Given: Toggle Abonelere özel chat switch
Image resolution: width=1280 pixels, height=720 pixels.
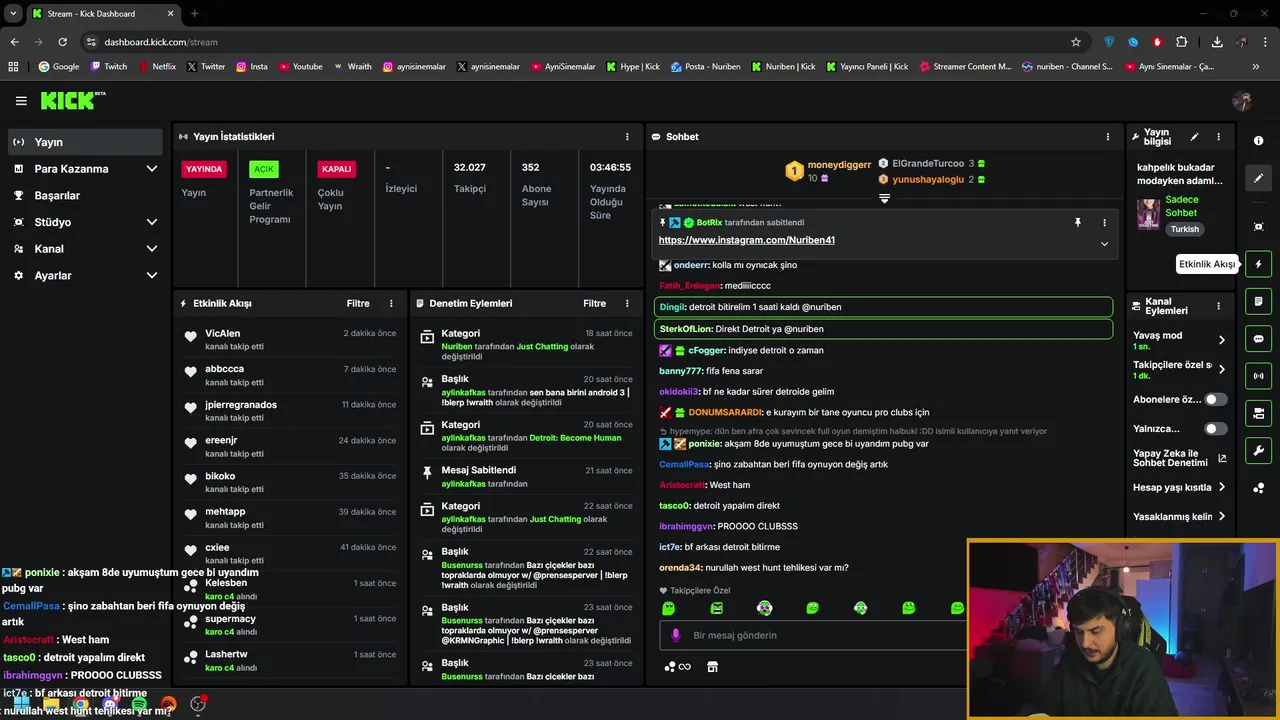Looking at the screenshot, I should [1215, 399].
